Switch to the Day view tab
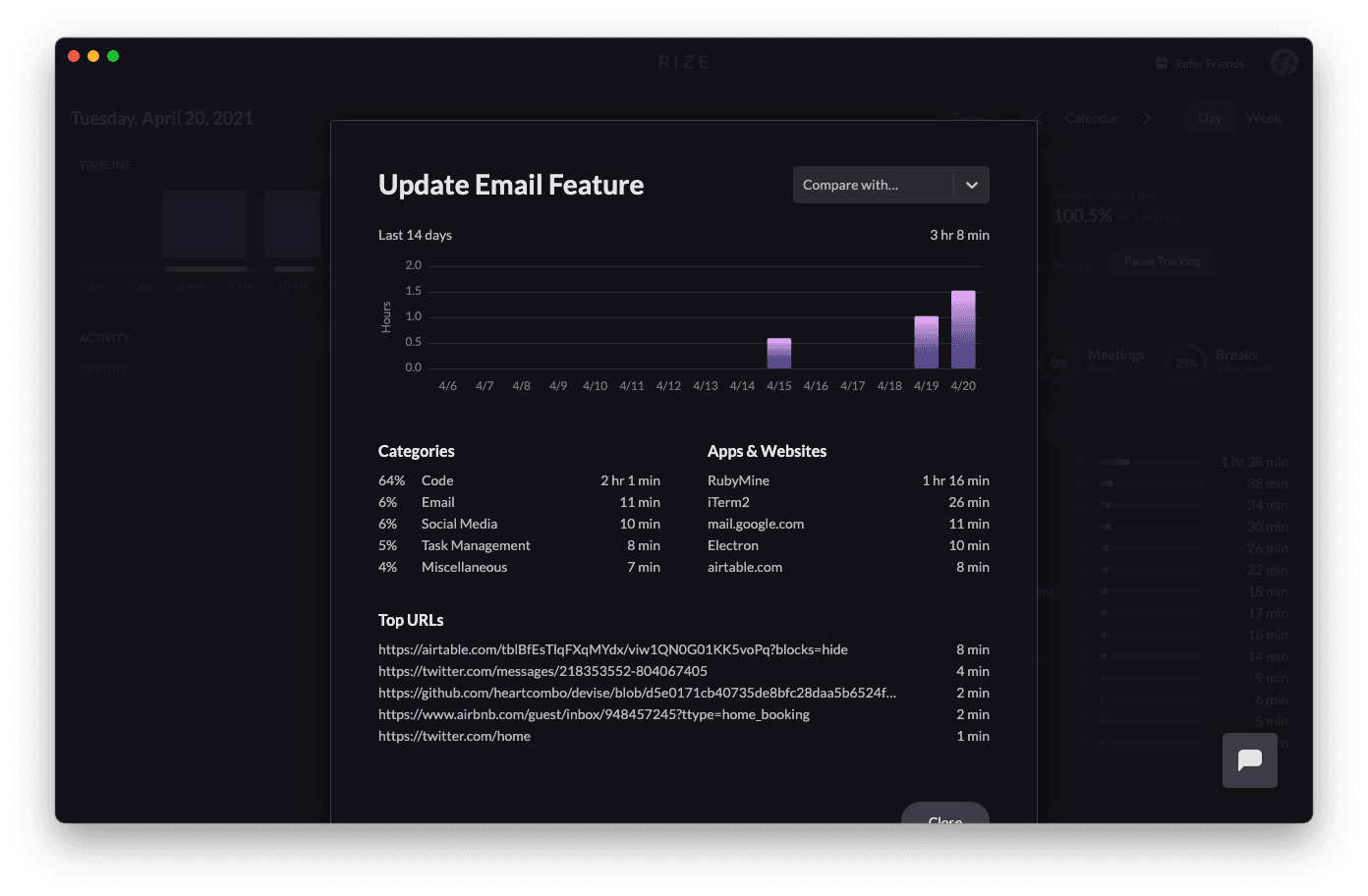The width and height of the screenshot is (1368, 896). [x=1210, y=118]
